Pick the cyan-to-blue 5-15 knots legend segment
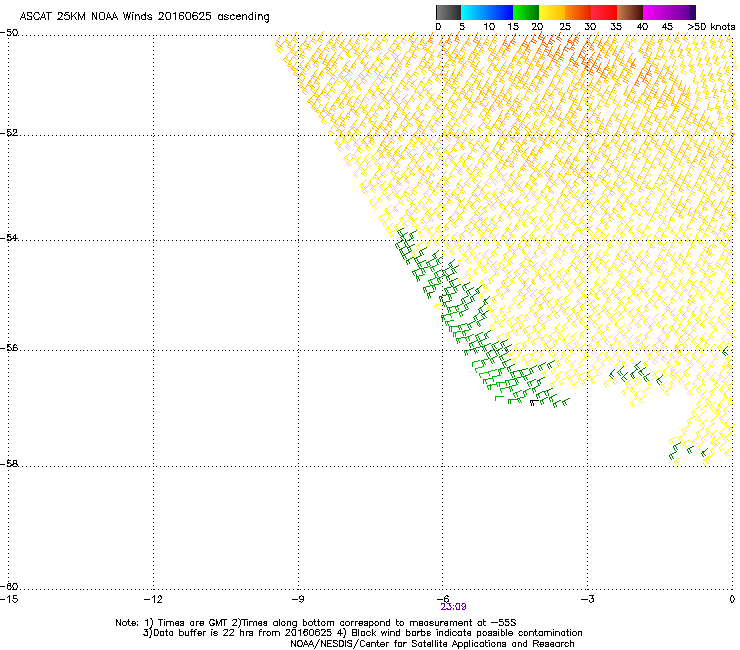This screenshot has height=650, width=740. pyautogui.click(x=487, y=12)
